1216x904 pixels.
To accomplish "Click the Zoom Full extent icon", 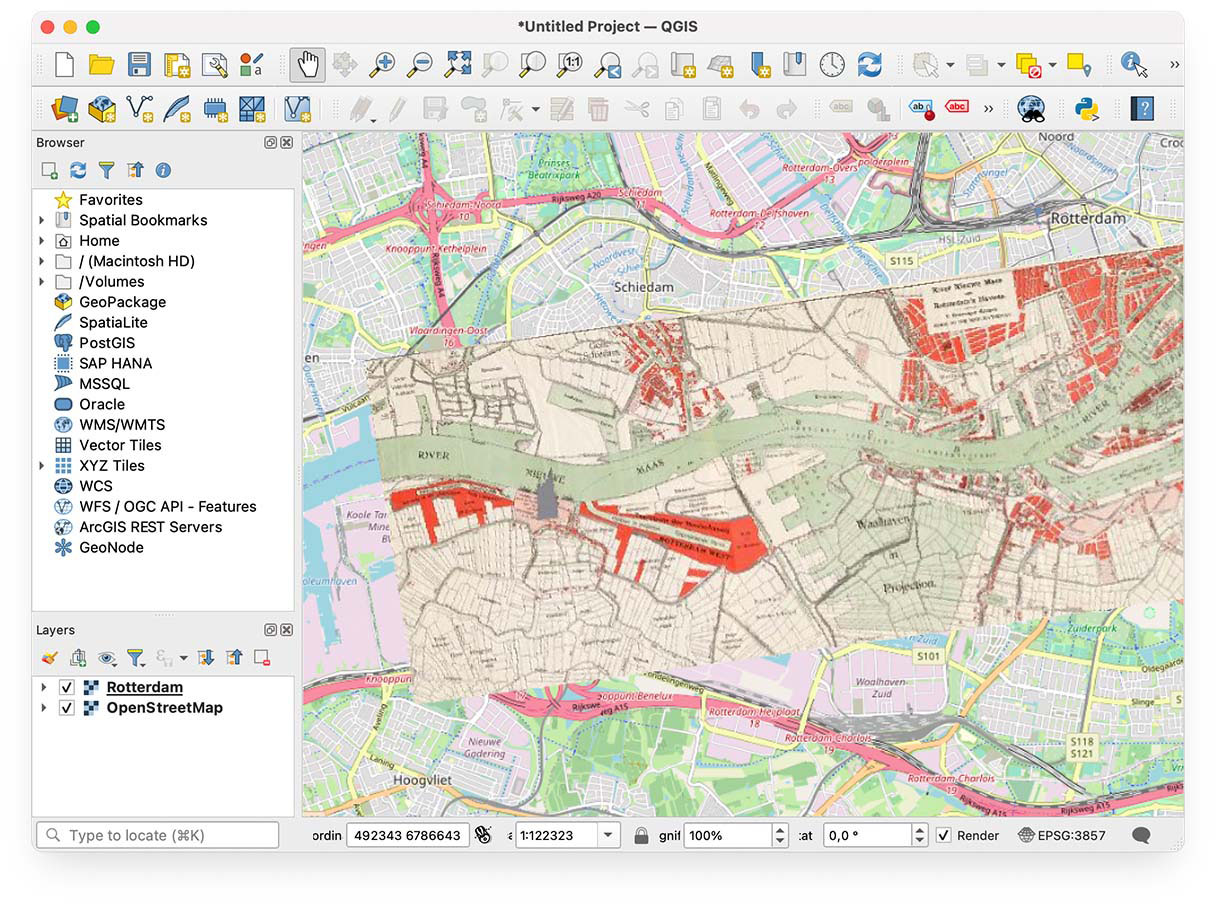I will 458,65.
